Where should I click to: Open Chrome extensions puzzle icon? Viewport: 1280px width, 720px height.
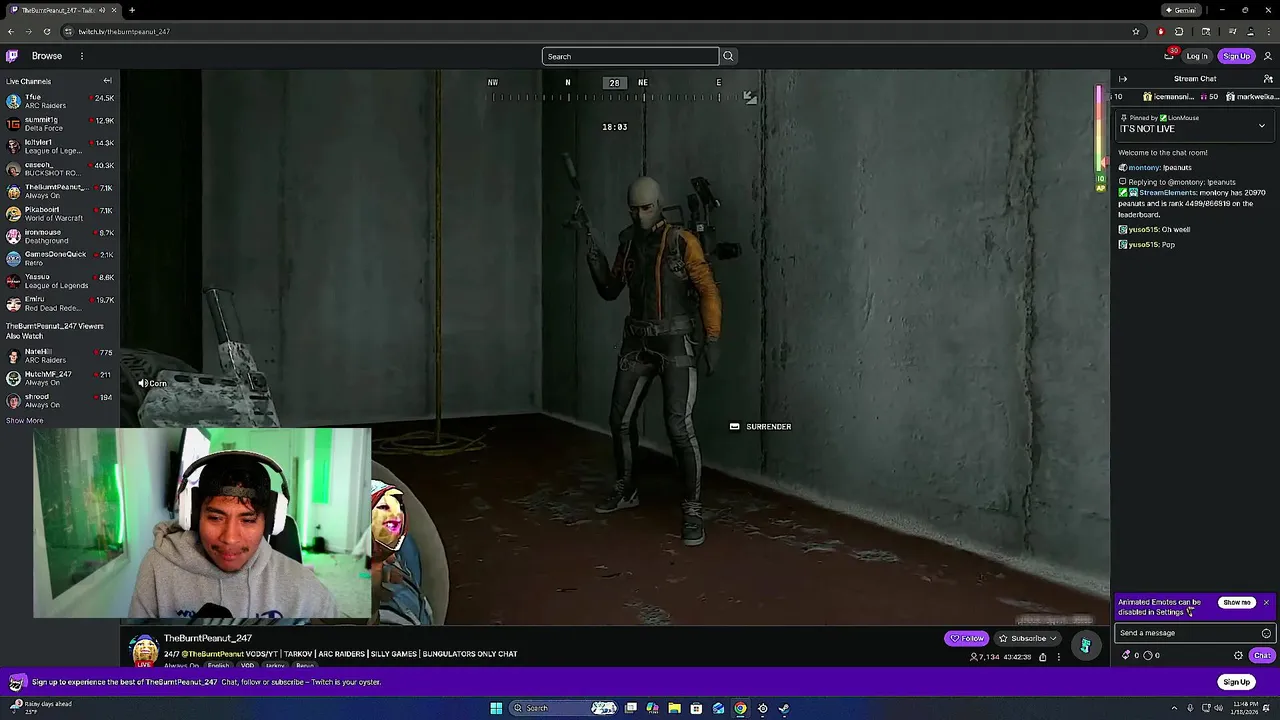tap(1179, 31)
